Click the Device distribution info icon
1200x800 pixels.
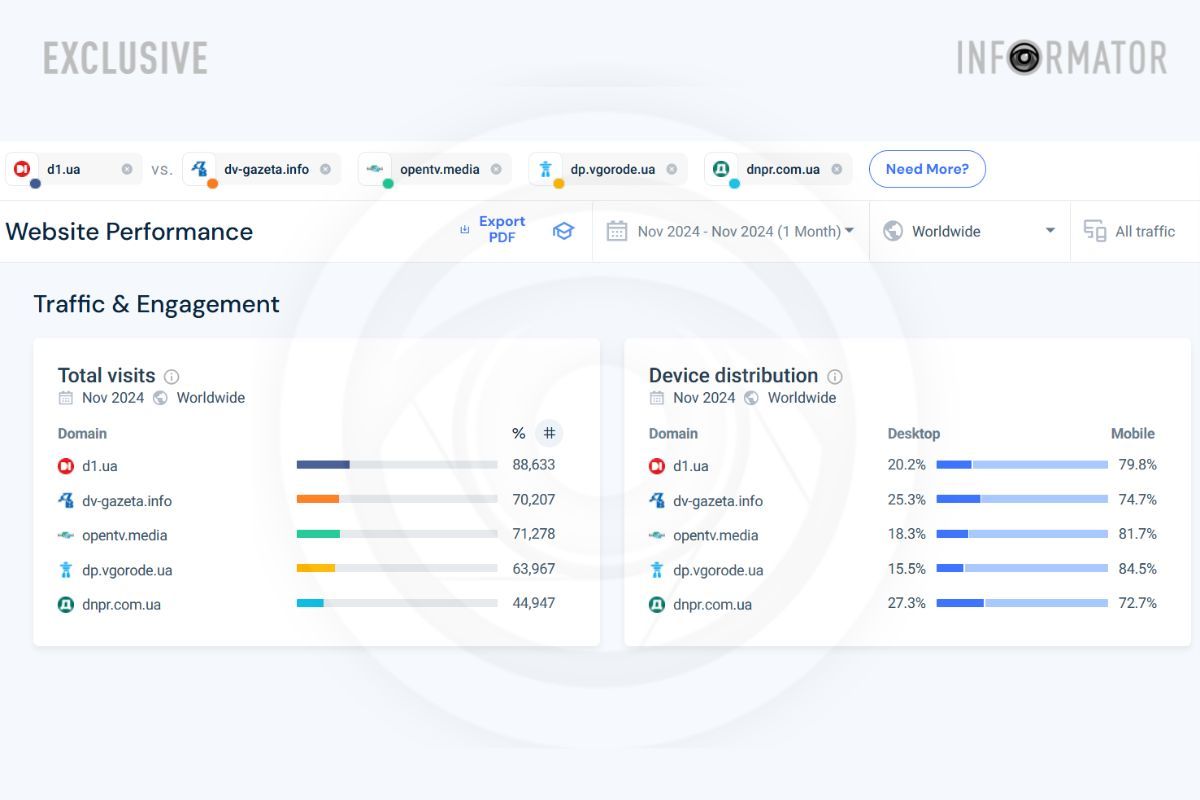(x=834, y=377)
